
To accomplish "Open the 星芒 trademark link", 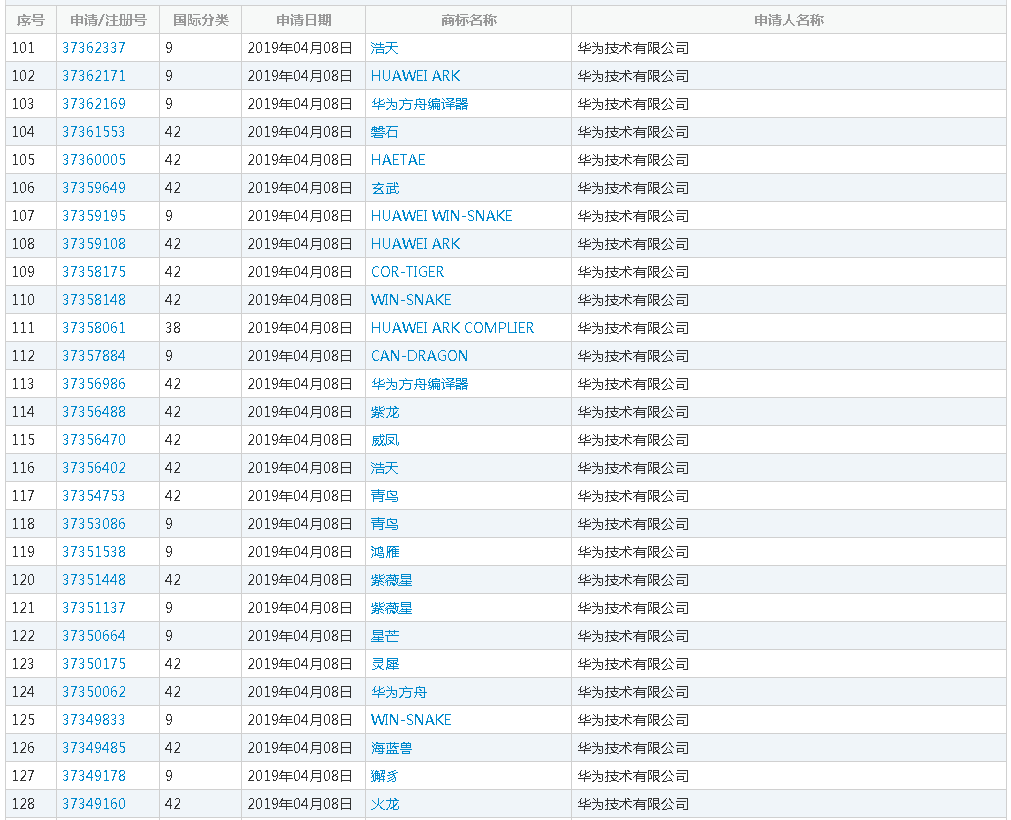I will 385,636.
